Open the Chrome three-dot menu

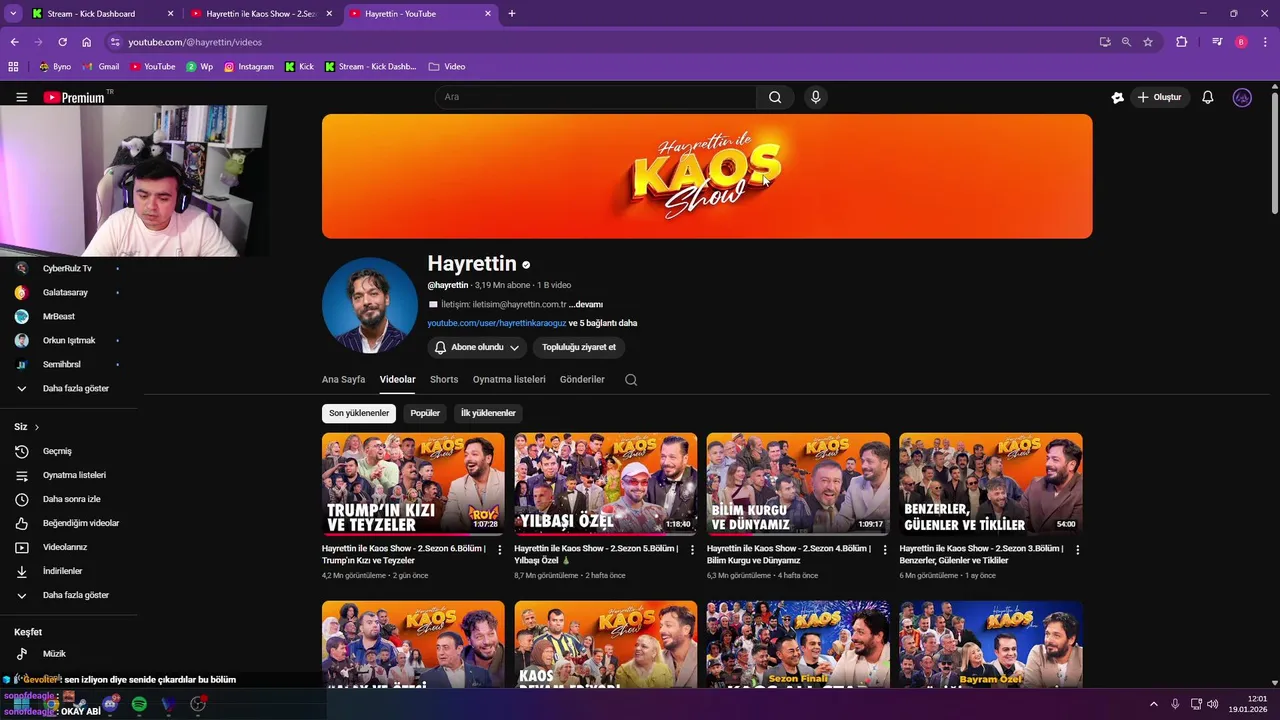click(1266, 42)
